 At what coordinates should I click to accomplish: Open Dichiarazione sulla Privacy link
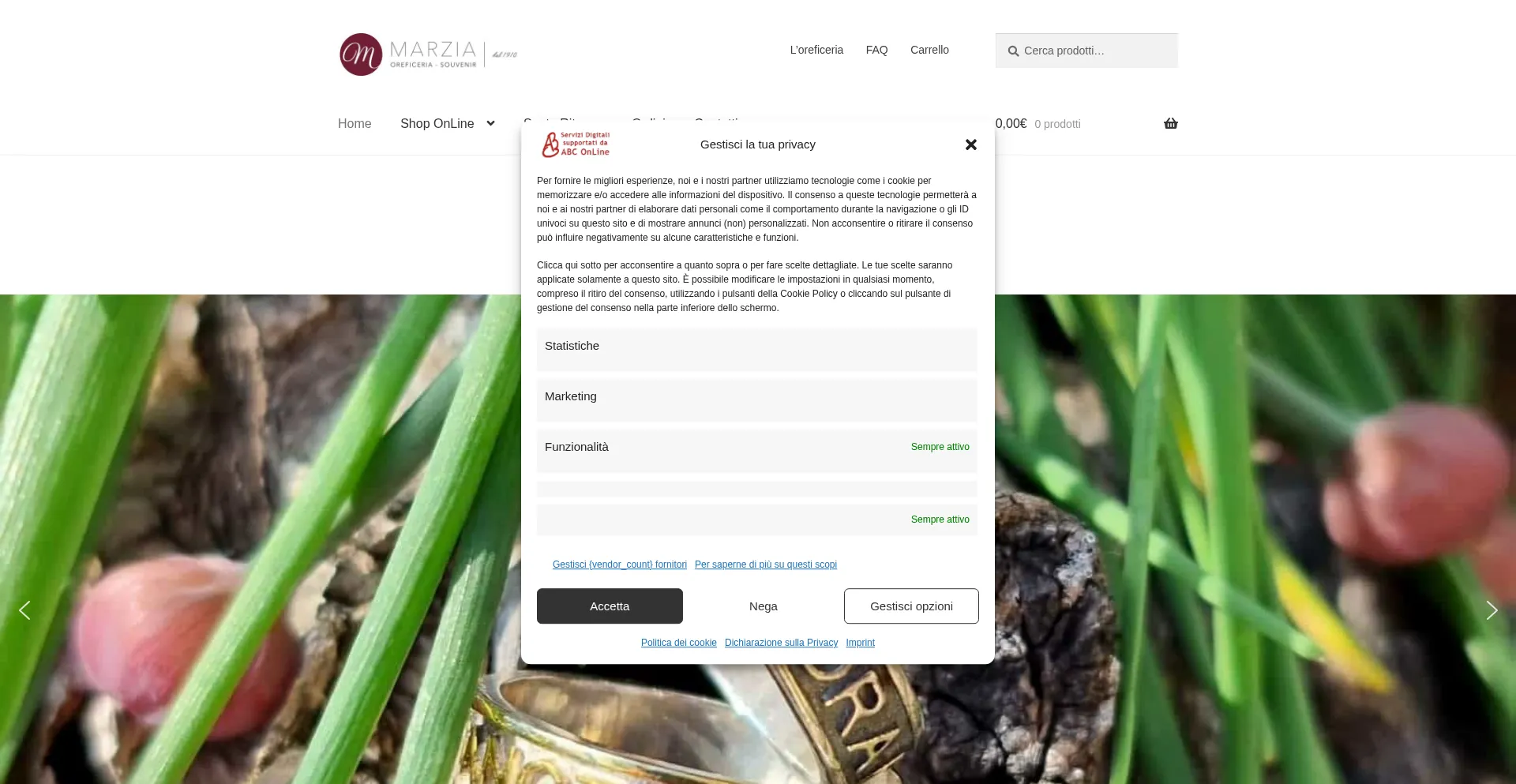click(781, 643)
